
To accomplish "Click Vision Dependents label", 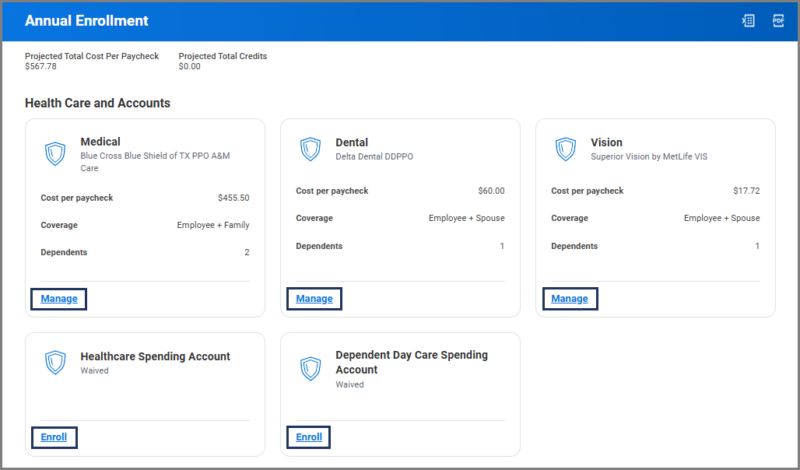I will (x=574, y=246).
